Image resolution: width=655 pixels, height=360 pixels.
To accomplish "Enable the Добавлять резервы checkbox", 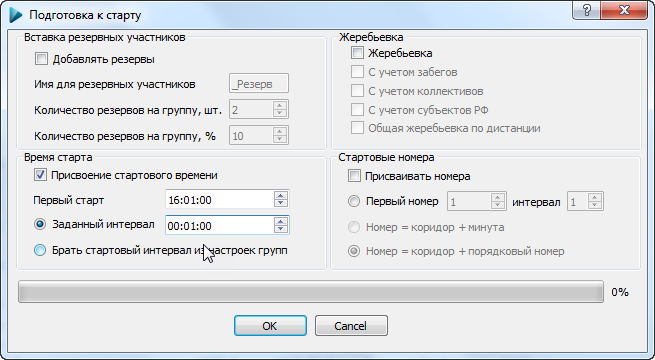I will [x=41, y=59].
